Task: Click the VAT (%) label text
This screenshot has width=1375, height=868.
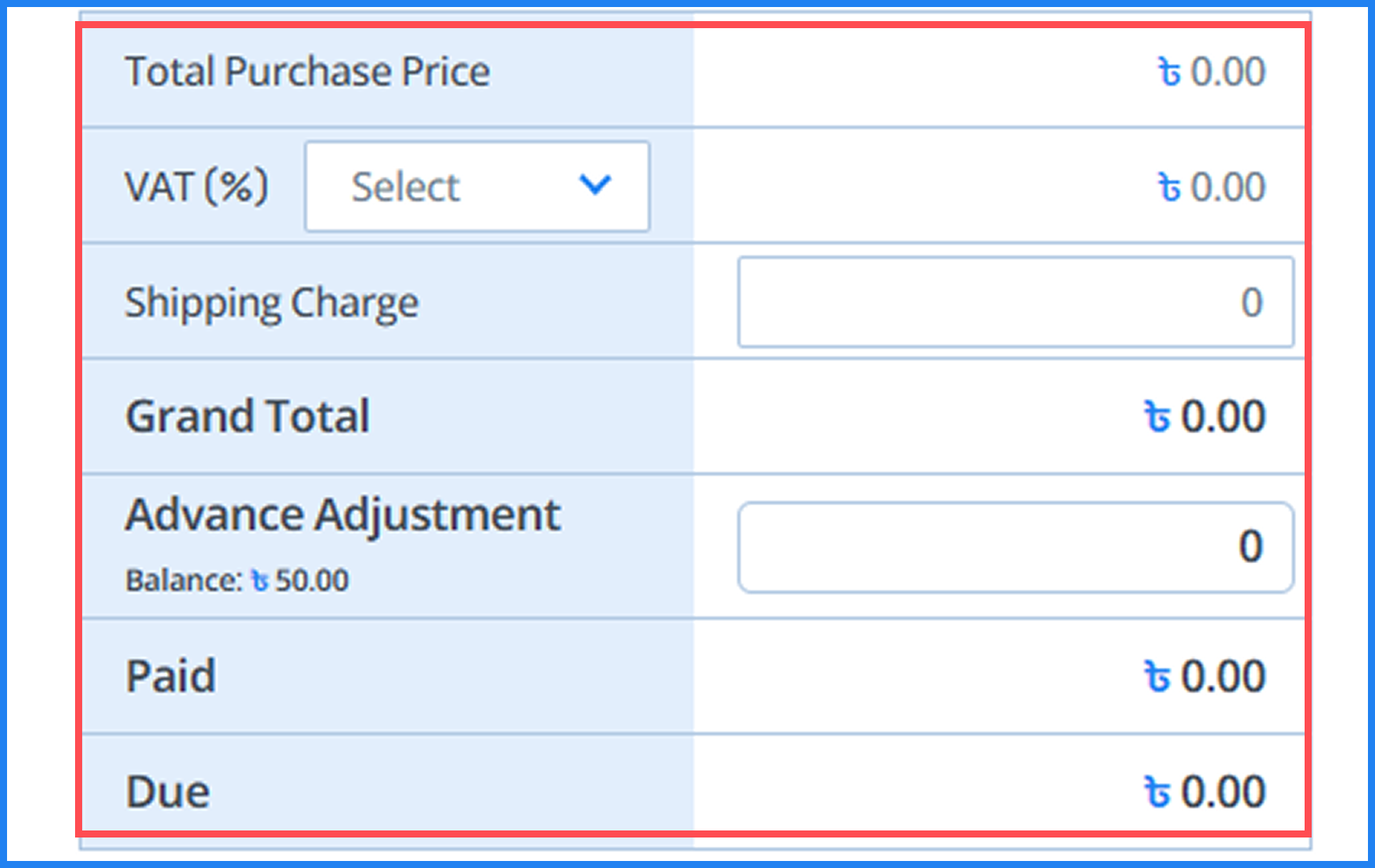Action: click(x=196, y=187)
